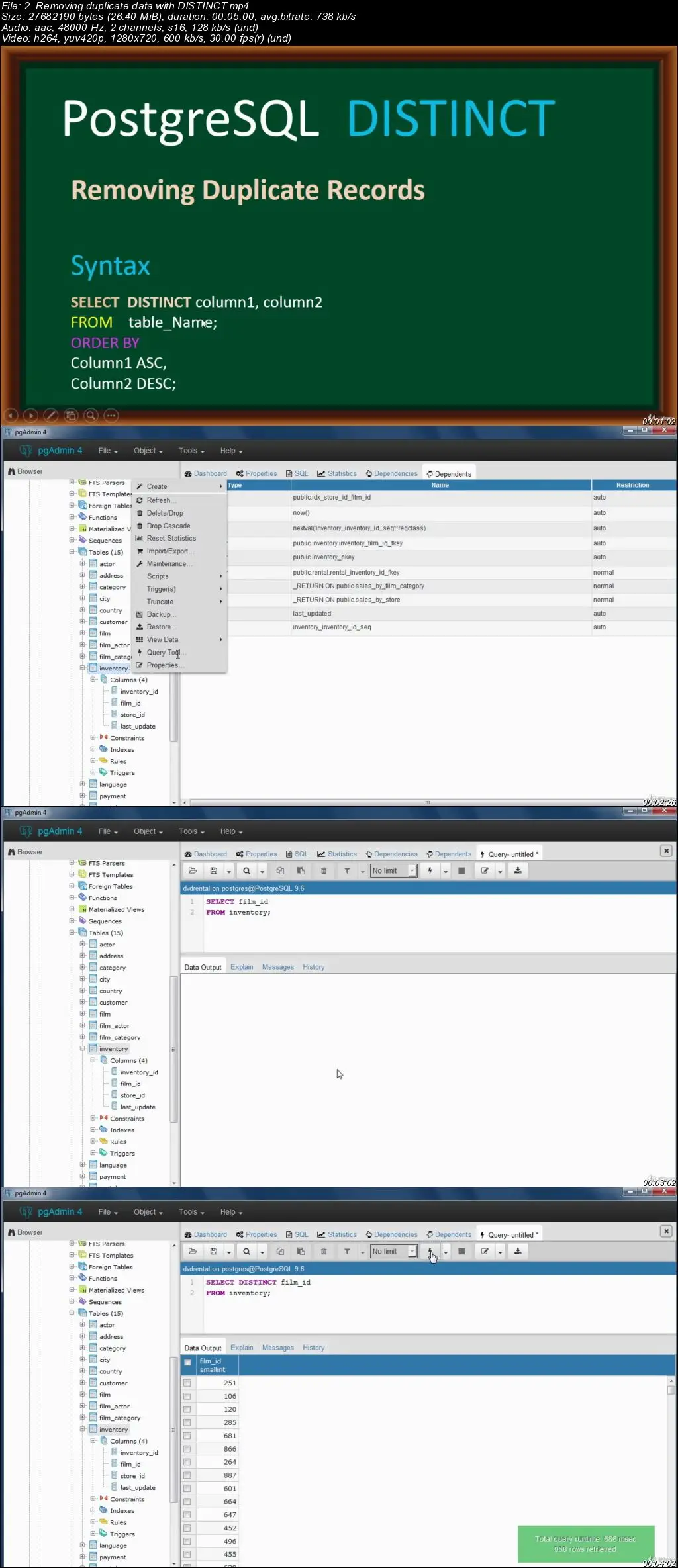Viewport: 678px width, 1568px height.
Task: Click Save icon in the empty-output query window
Action: (213, 870)
